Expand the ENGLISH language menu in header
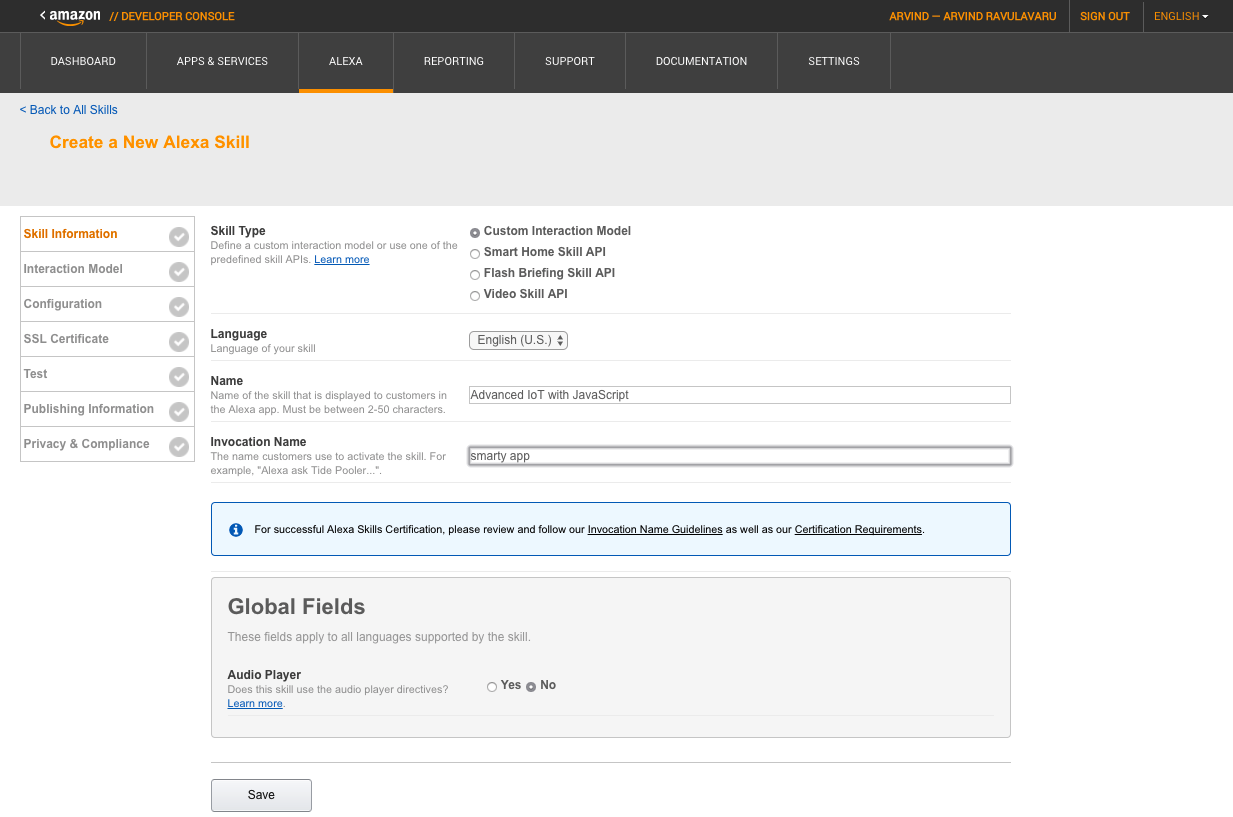The width and height of the screenshot is (1233, 817). coord(1180,17)
